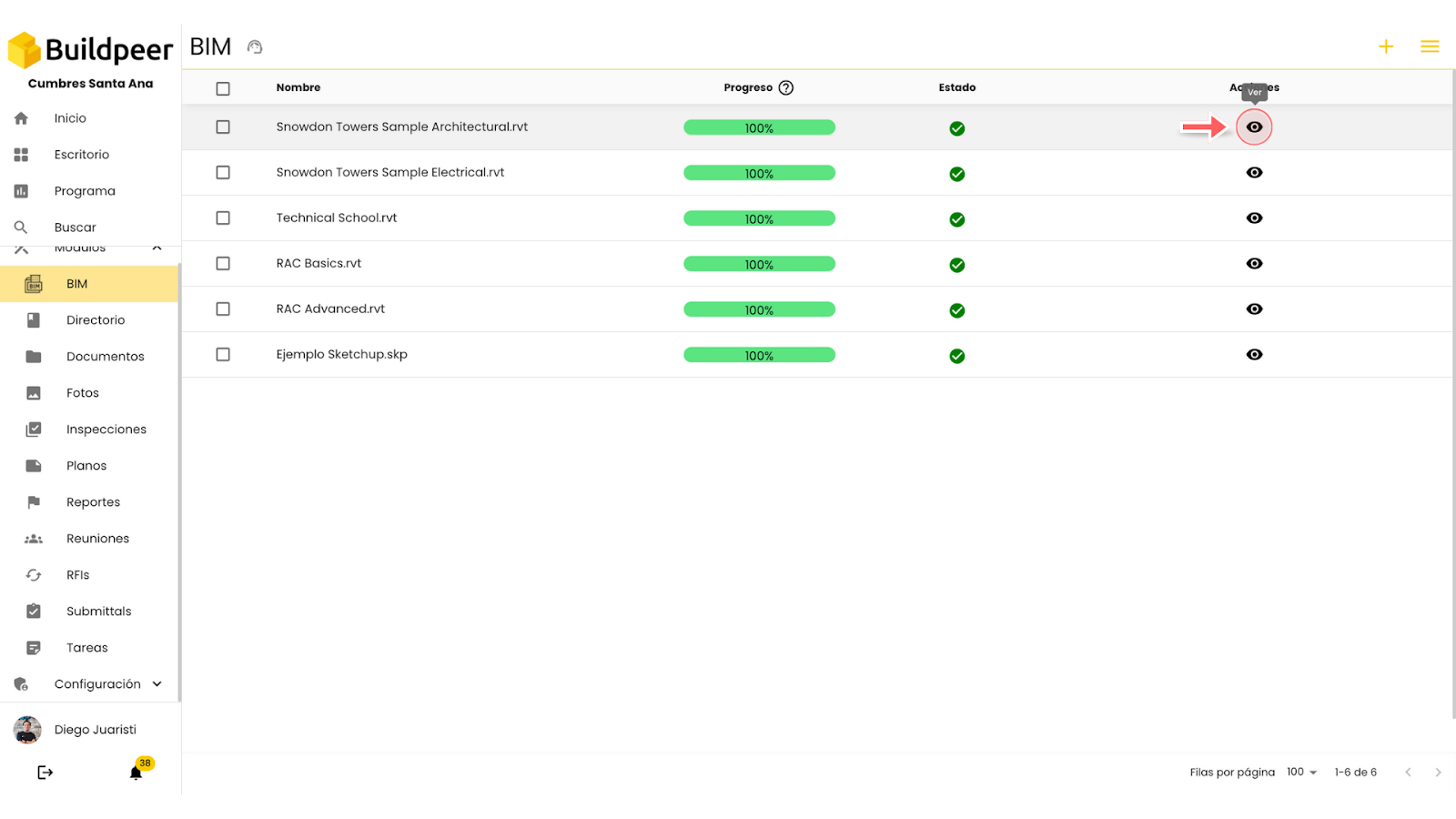Image resolution: width=1456 pixels, height=819 pixels.
Task: Check Snowdon Towers Sample Architectural.rvt checkbox
Action: coord(223,127)
